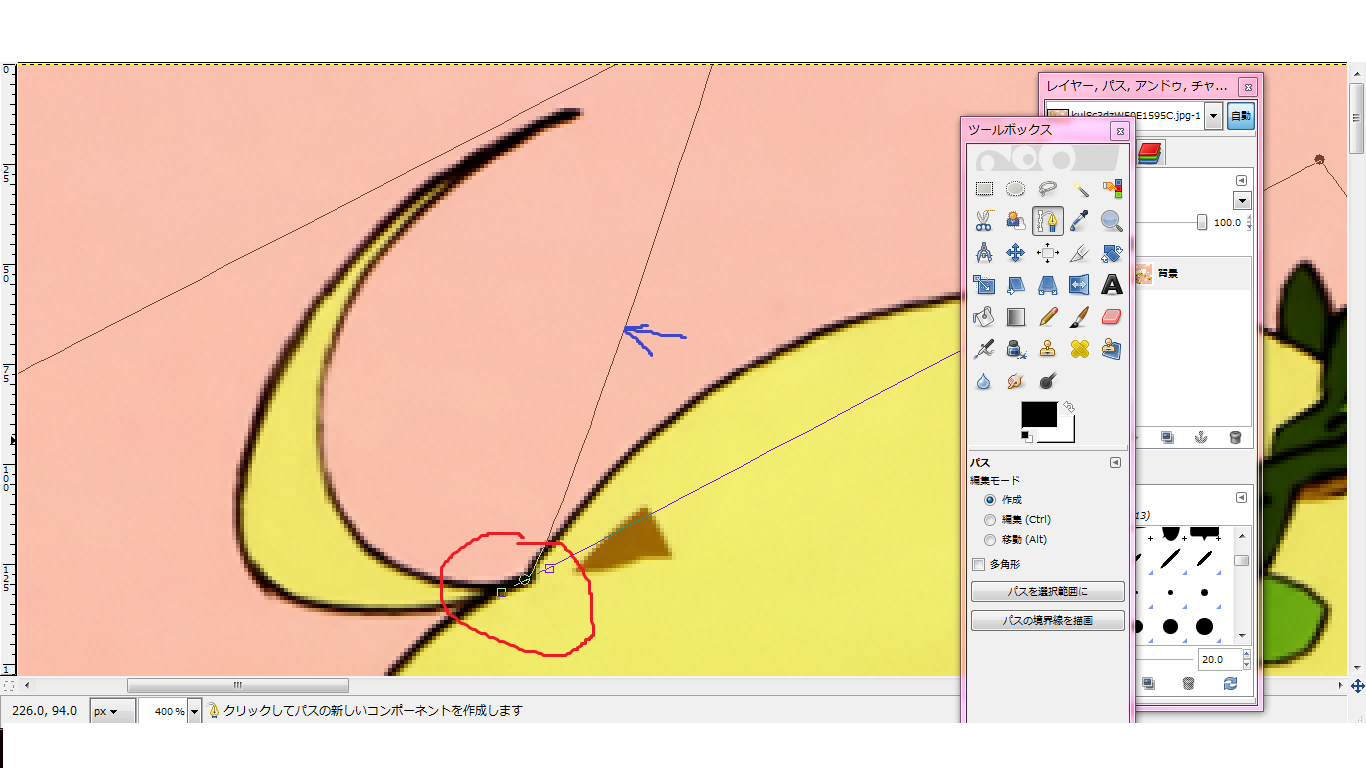Select the Ellipse Select tool
Viewport: 1366px width, 768px height.
point(1016,189)
